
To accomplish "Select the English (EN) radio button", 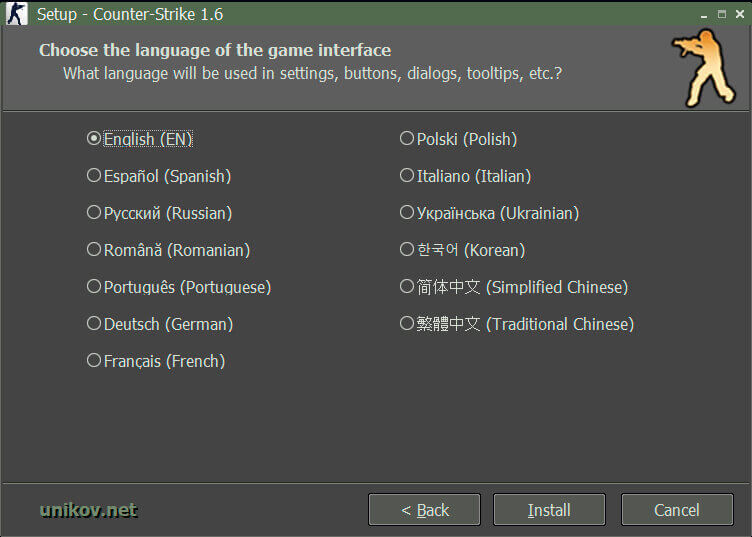I will point(95,139).
